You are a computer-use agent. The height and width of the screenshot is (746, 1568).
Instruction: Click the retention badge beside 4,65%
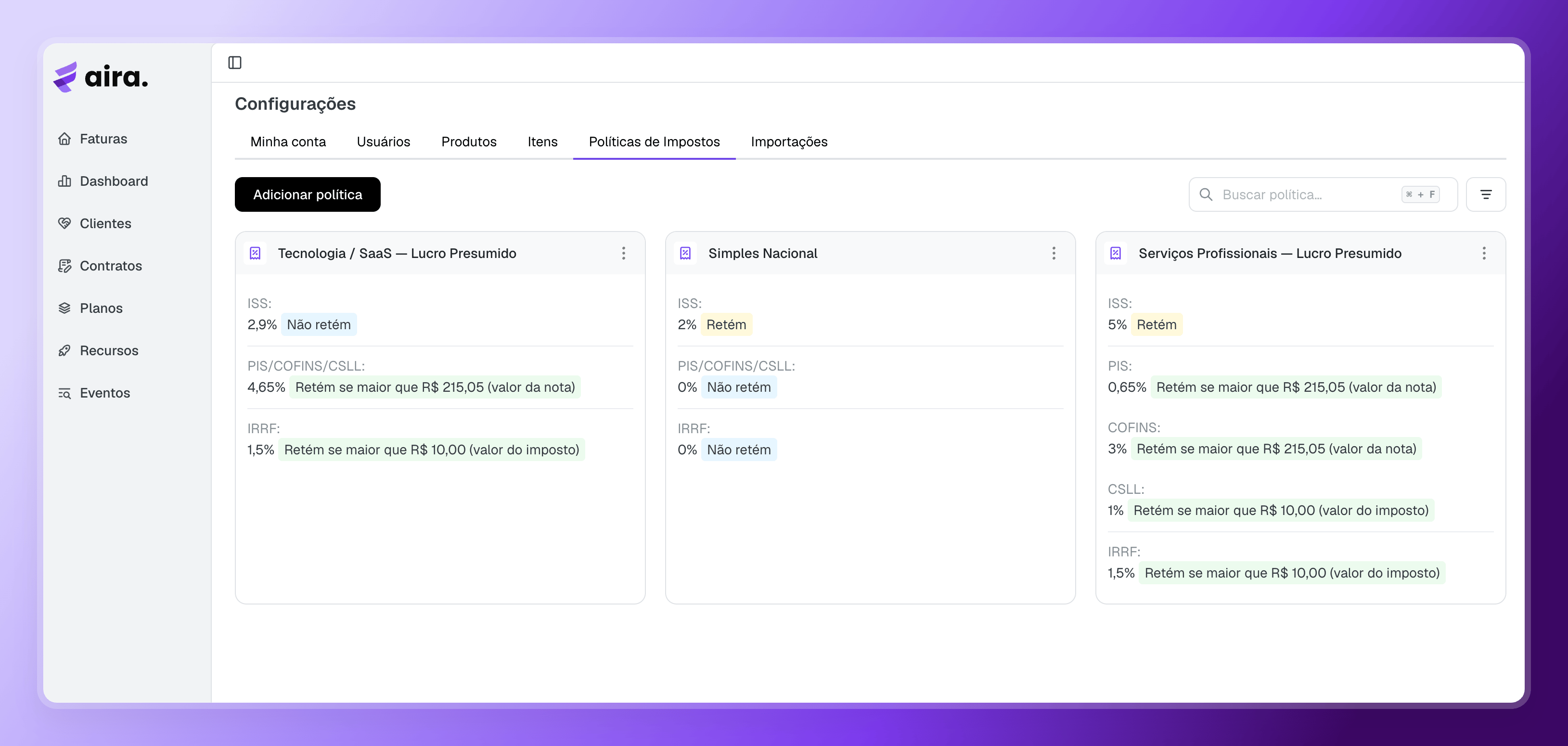click(x=435, y=387)
